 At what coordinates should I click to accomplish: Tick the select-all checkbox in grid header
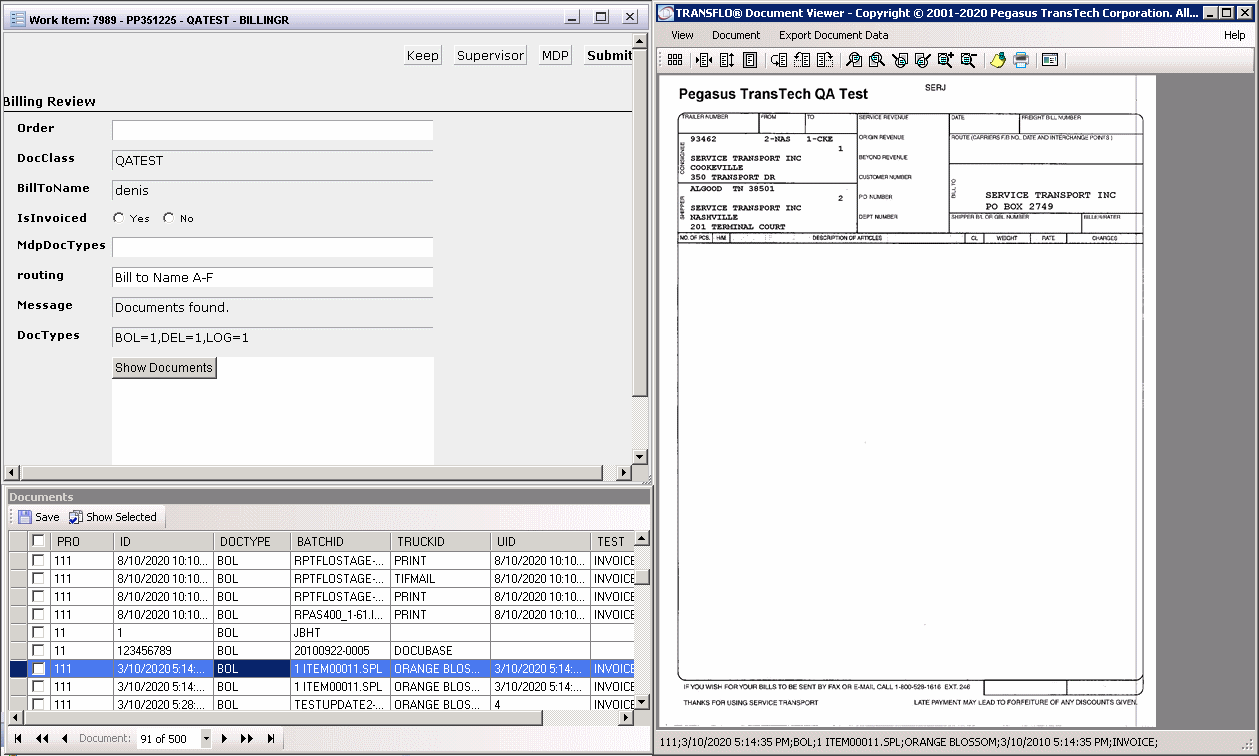(x=38, y=541)
